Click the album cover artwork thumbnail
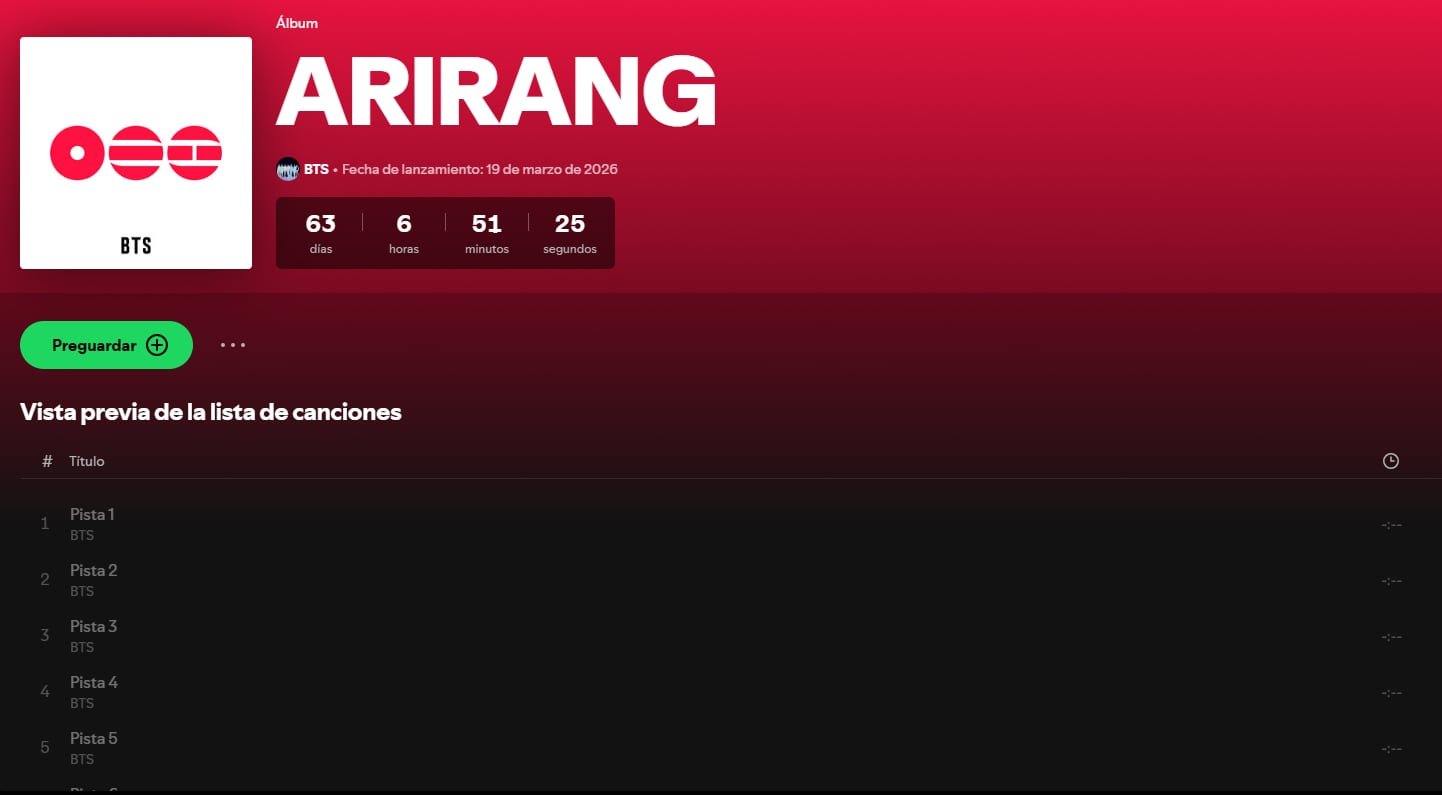Screen dimensions: 1442x795 135,152
